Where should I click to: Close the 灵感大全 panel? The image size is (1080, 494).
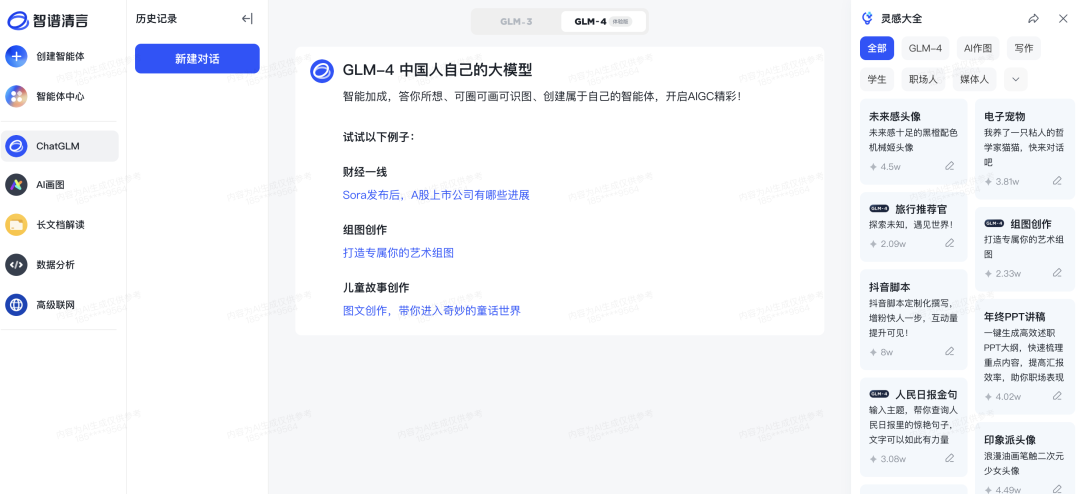[x=1063, y=19]
